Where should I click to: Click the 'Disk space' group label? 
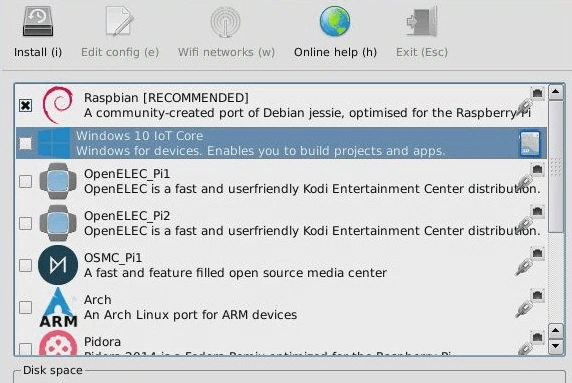tap(53, 370)
